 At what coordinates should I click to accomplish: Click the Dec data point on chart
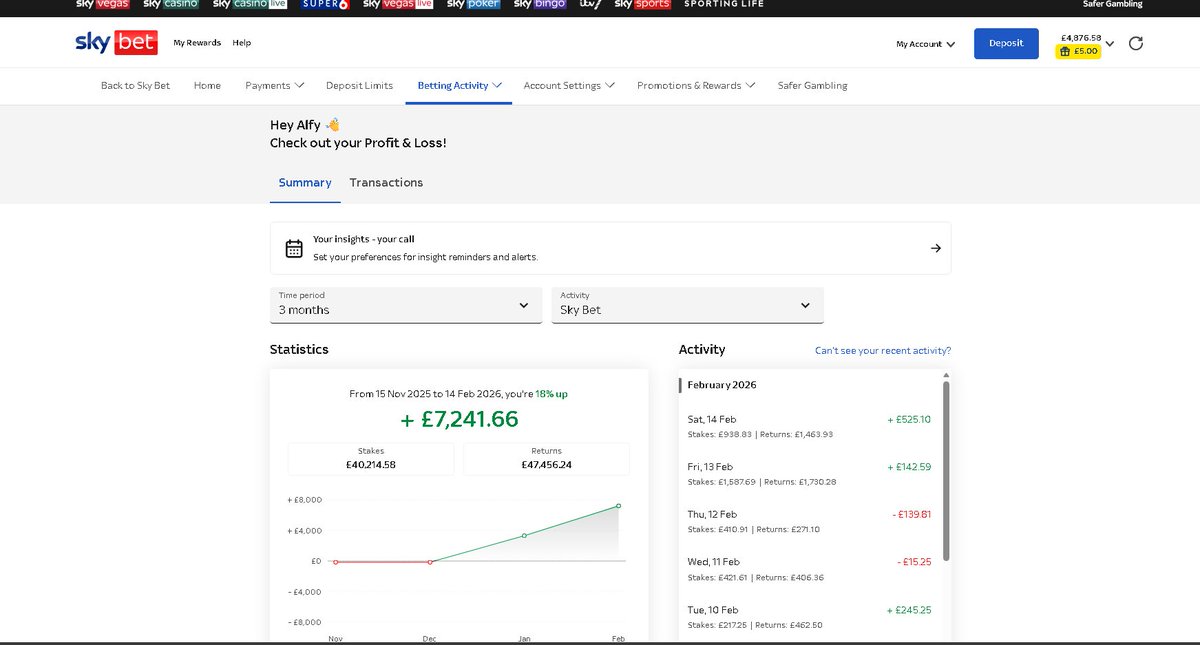point(430,562)
